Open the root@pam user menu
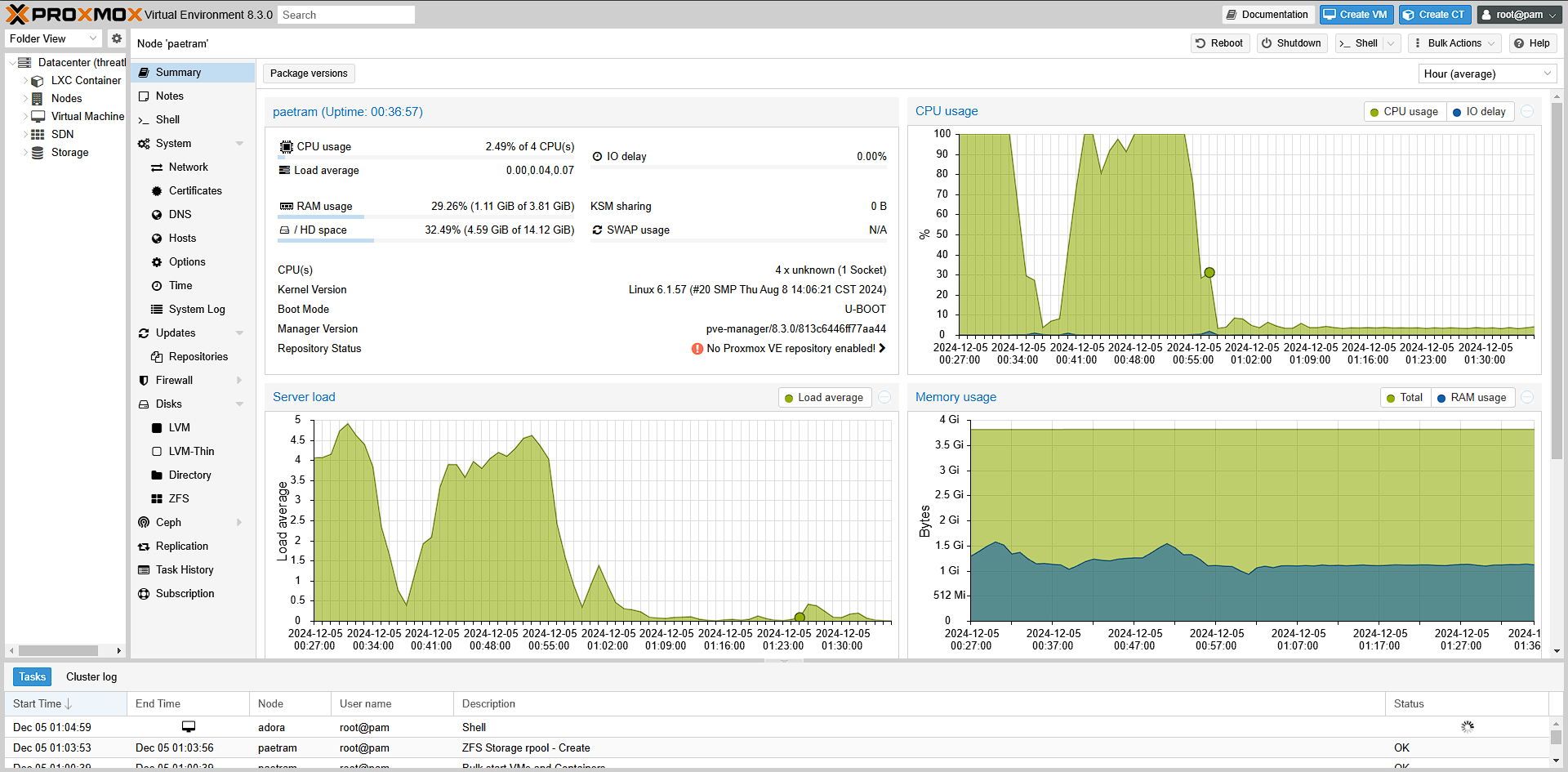The width and height of the screenshot is (1568, 772). click(x=1520, y=15)
